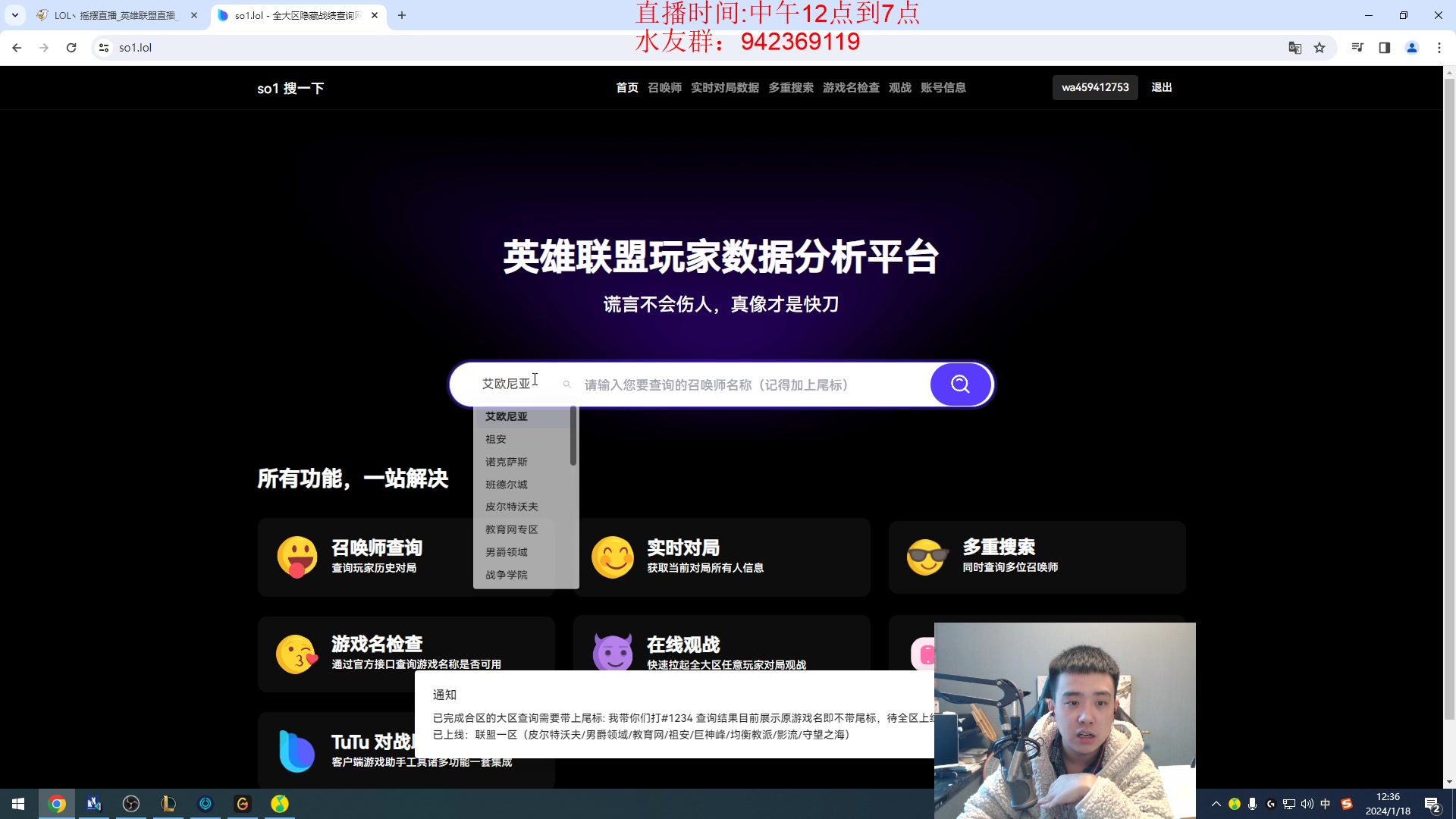Open the media control icon in Chrome toolbar
This screenshot has width=1456, height=819.
(x=1357, y=48)
